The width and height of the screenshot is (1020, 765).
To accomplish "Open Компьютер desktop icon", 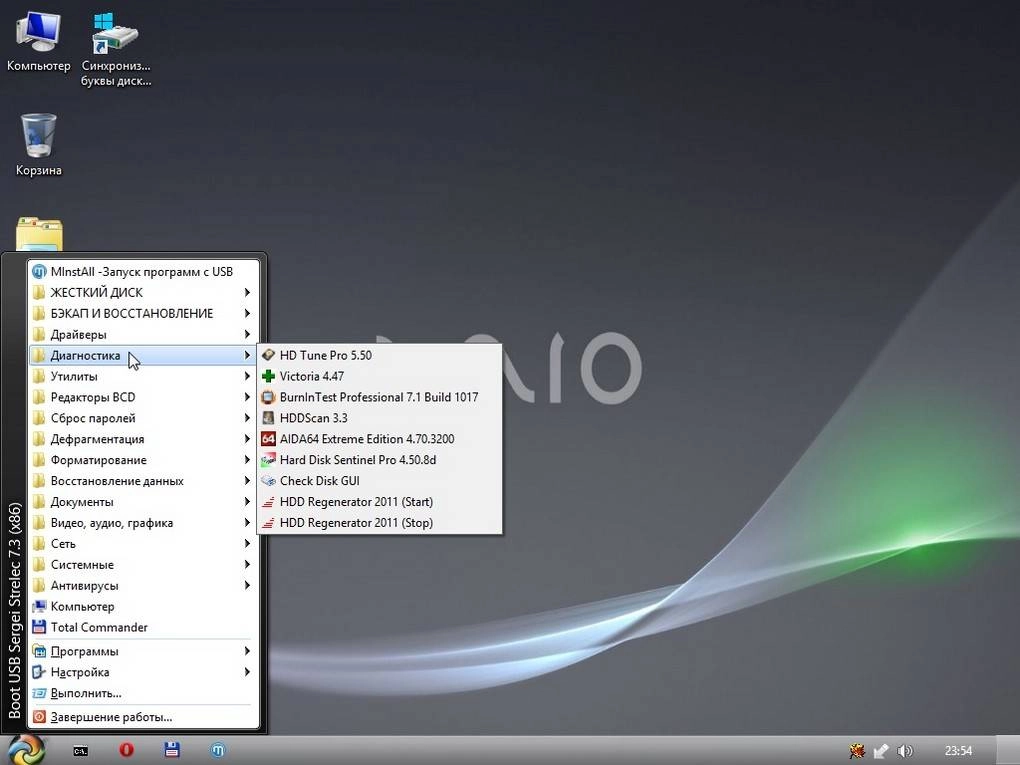I will (x=38, y=40).
